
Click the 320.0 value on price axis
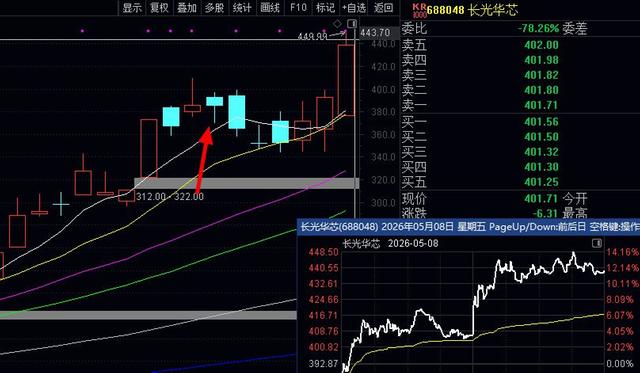pyautogui.click(x=383, y=180)
